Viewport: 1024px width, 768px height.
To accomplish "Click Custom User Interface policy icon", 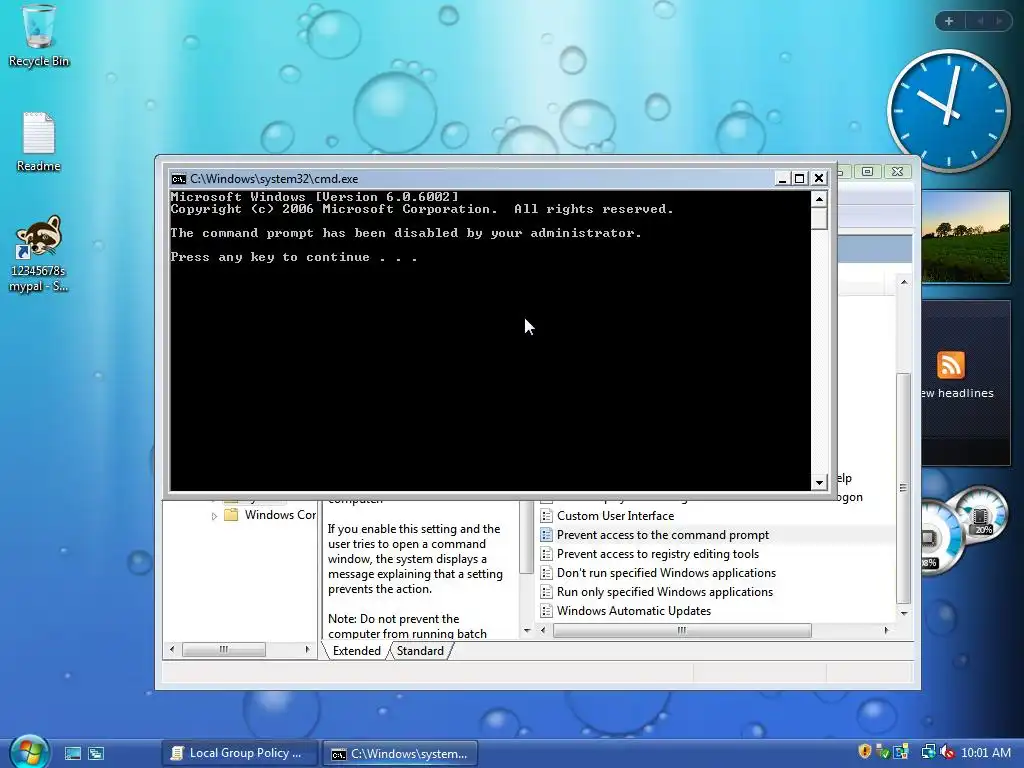I will point(547,515).
